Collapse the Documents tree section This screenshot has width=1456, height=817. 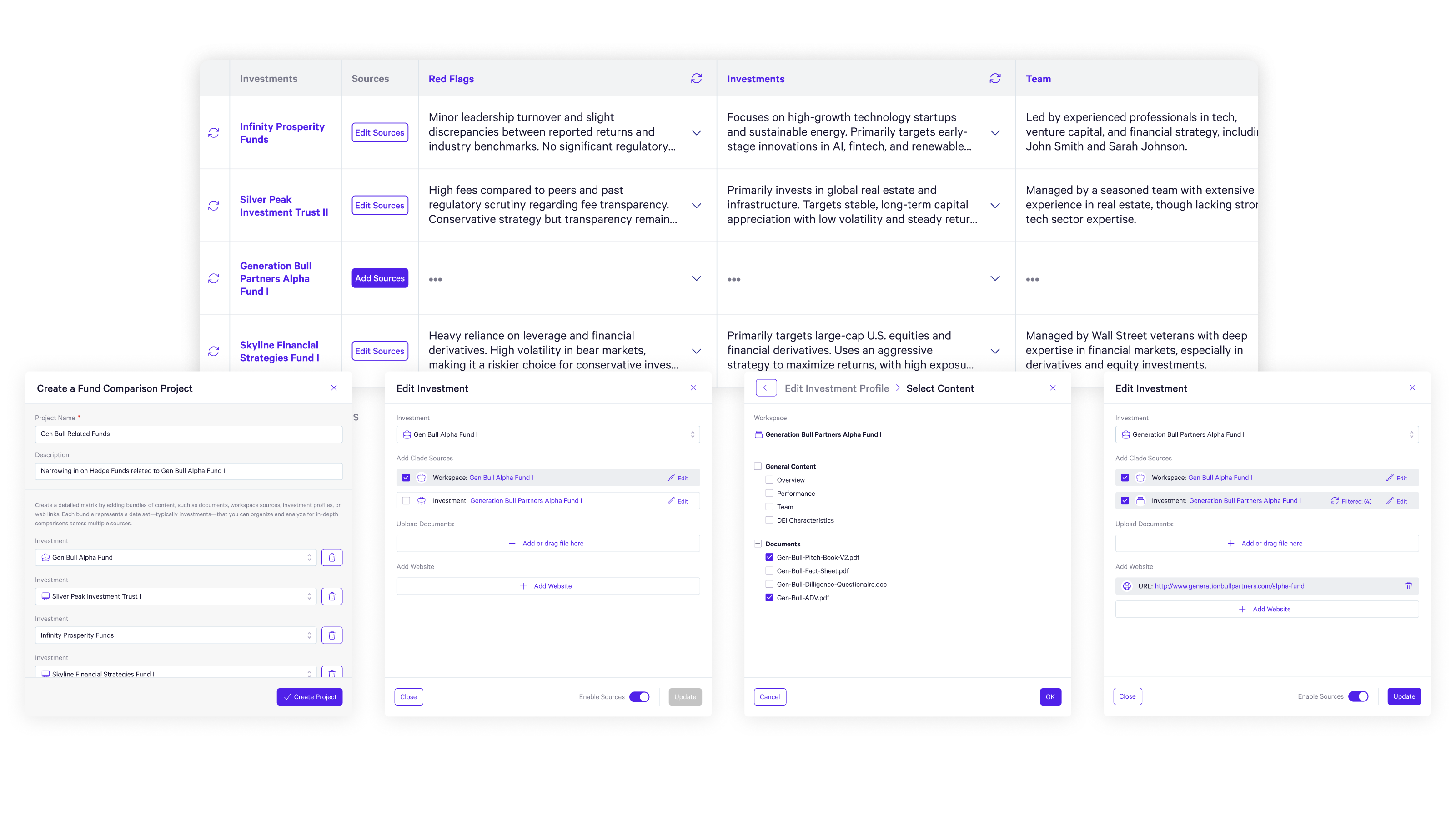(758, 544)
